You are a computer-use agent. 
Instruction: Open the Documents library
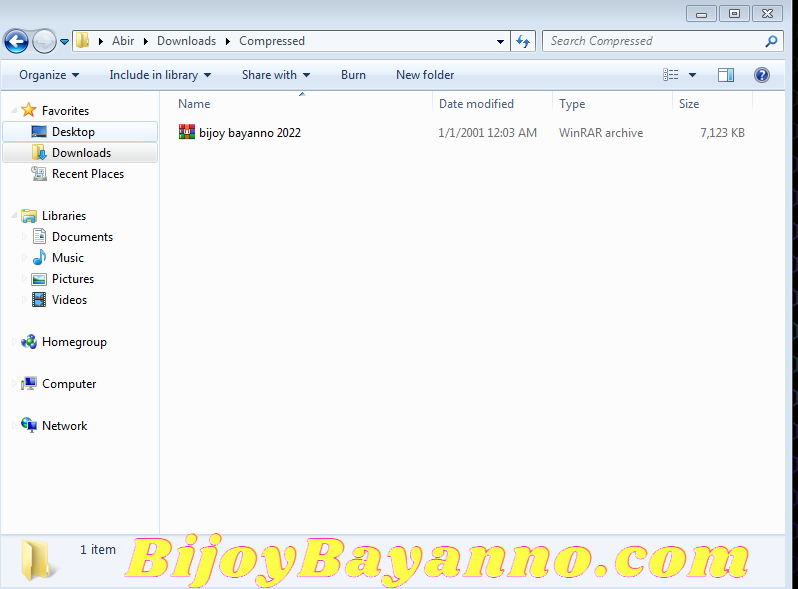82,237
